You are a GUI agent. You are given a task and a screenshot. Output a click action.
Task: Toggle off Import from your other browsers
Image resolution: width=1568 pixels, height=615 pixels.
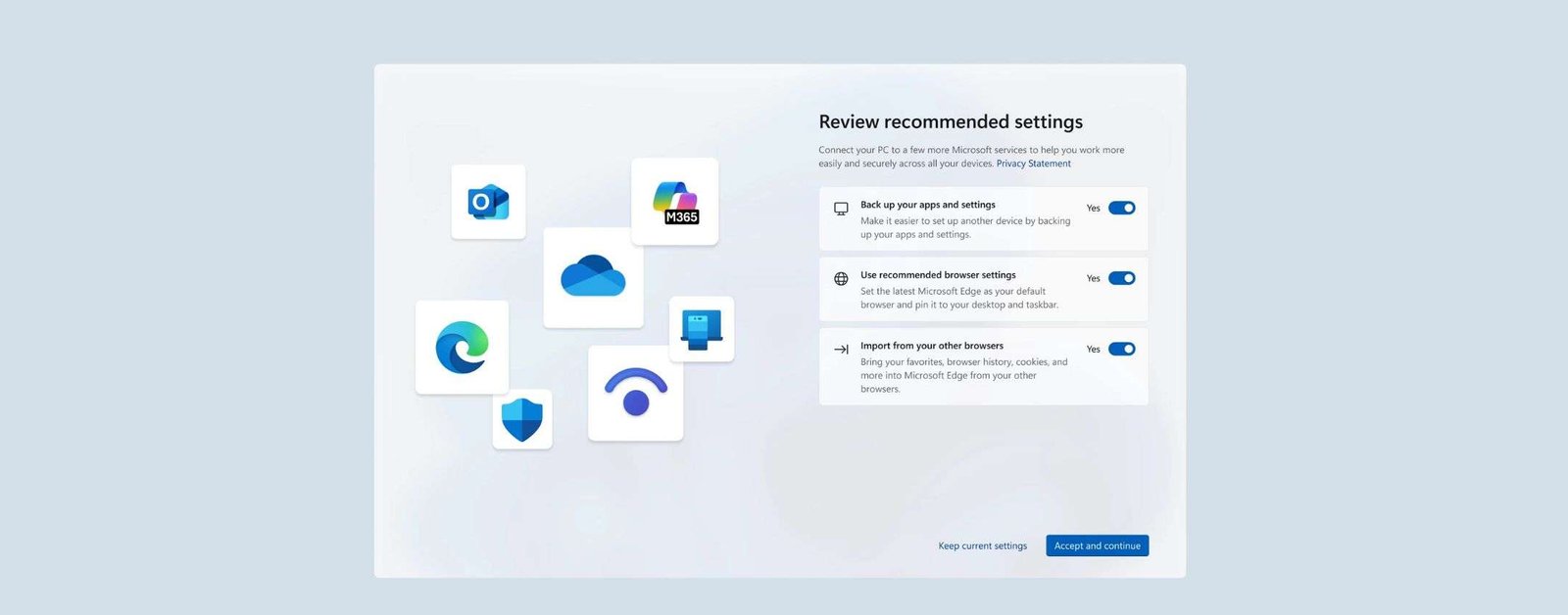pyautogui.click(x=1122, y=349)
